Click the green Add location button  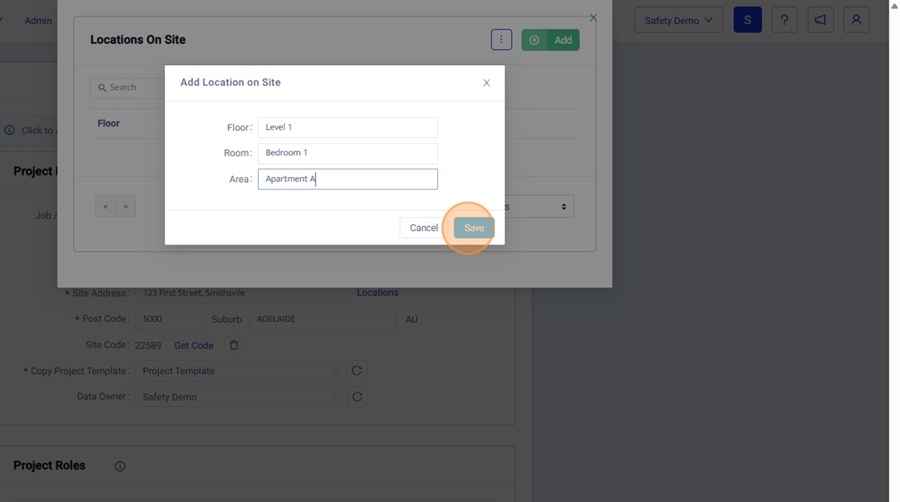tap(551, 40)
